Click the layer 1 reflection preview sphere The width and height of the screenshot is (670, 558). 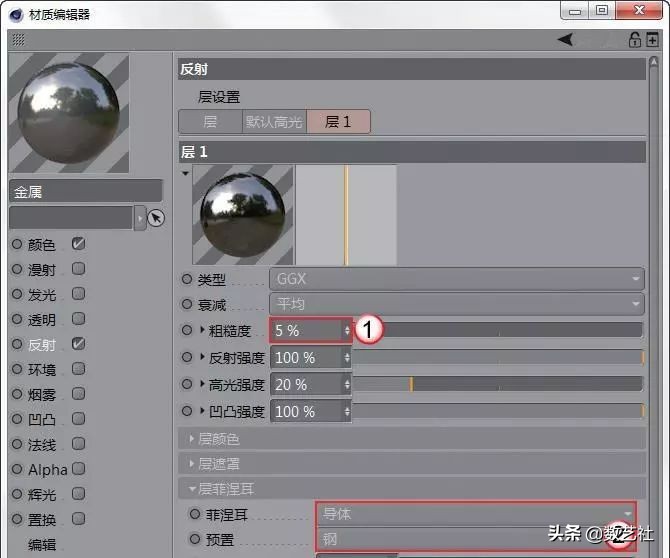pyautogui.click(x=242, y=215)
